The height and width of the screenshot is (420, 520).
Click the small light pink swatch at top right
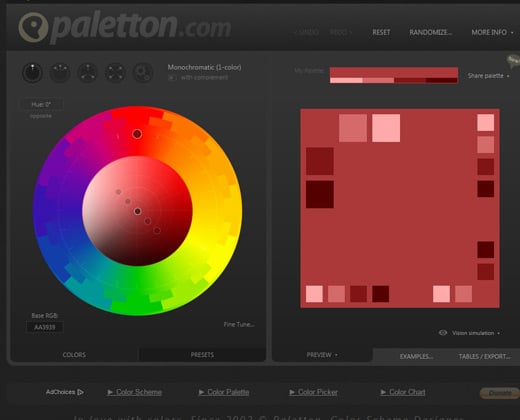point(486,122)
